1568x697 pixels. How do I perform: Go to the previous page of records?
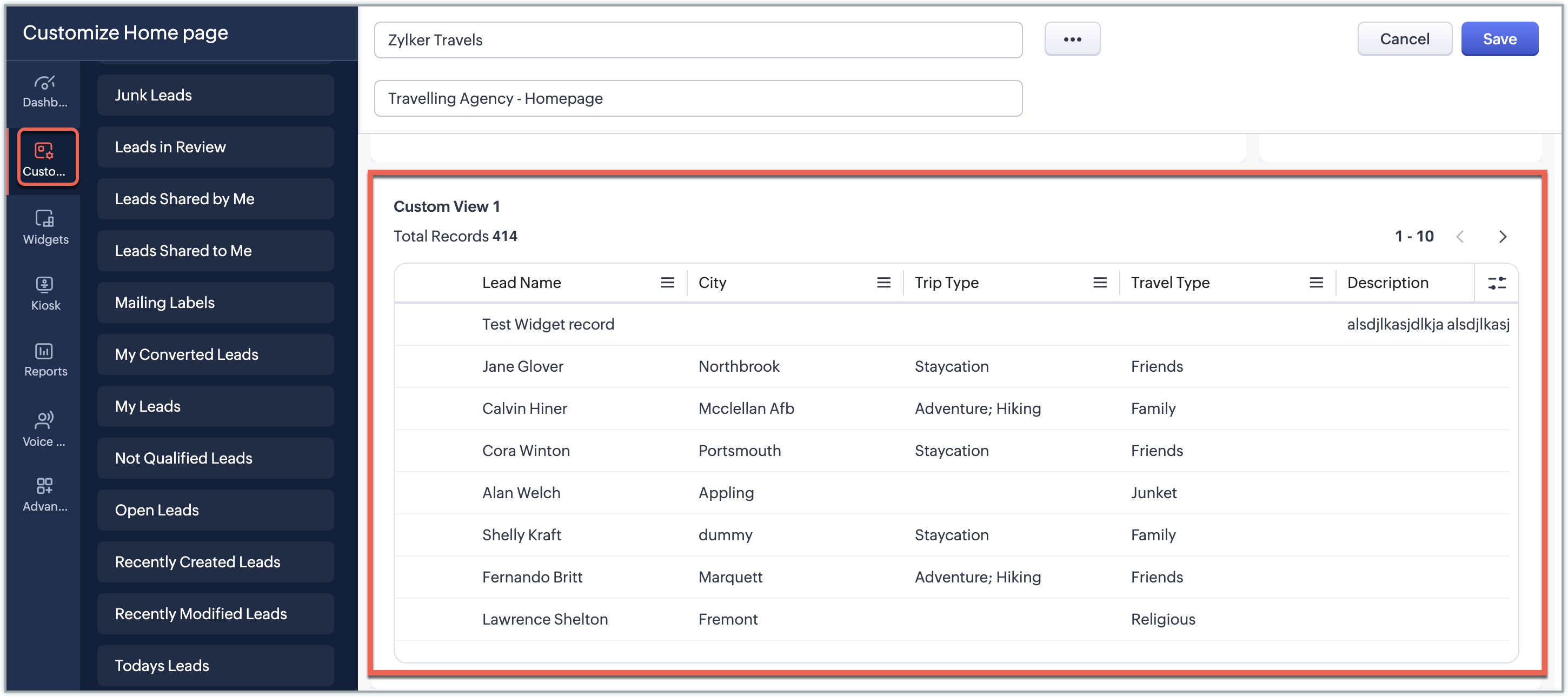click(1460, 237)
